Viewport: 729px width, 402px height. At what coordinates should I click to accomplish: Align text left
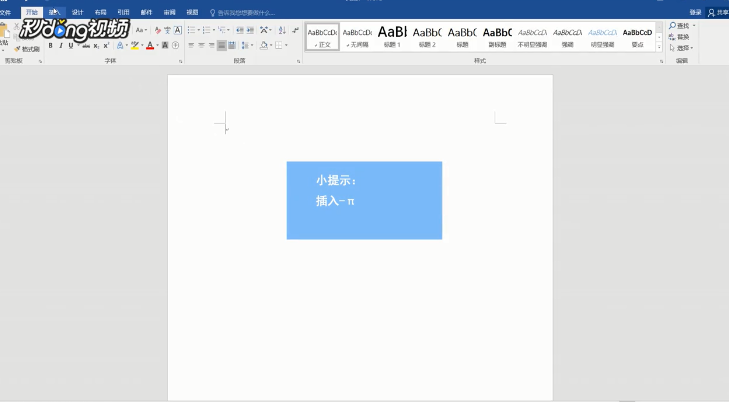click(191, 46)
